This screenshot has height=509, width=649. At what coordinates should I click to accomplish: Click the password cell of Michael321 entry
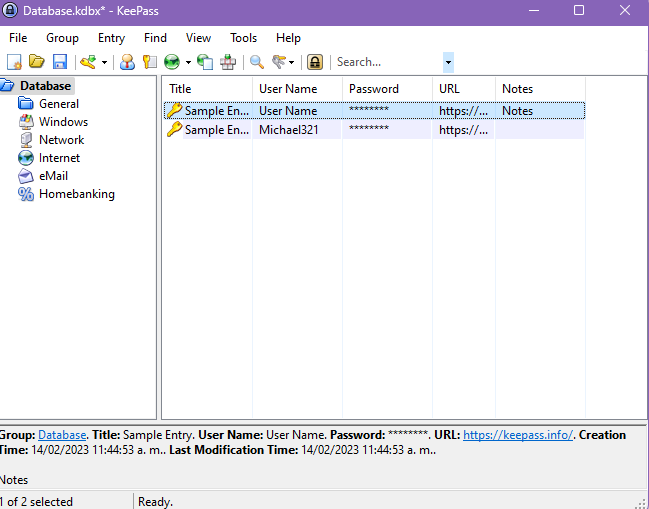pos(387,130)
